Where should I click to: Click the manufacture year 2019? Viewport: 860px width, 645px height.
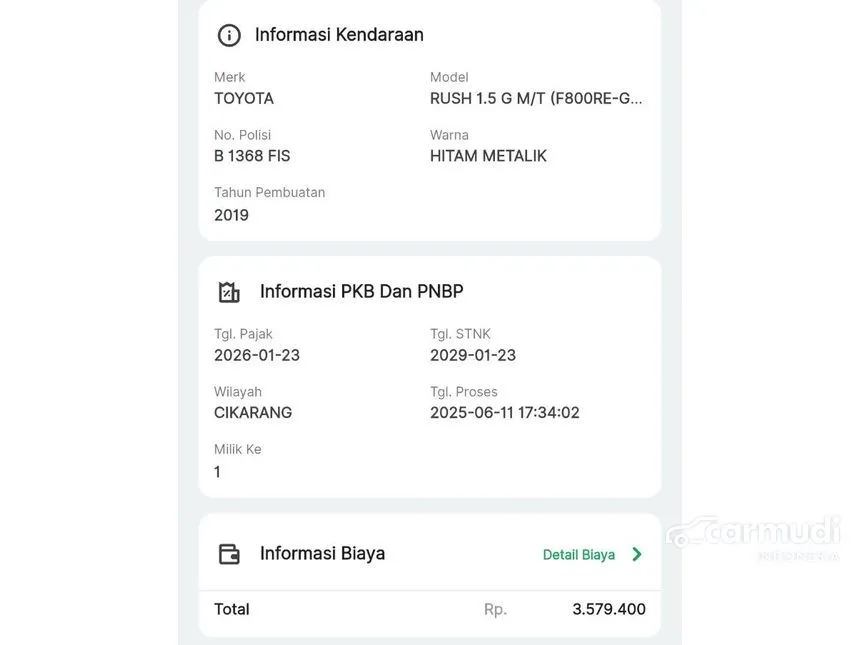pyautogui.click(x=231, y=215)
